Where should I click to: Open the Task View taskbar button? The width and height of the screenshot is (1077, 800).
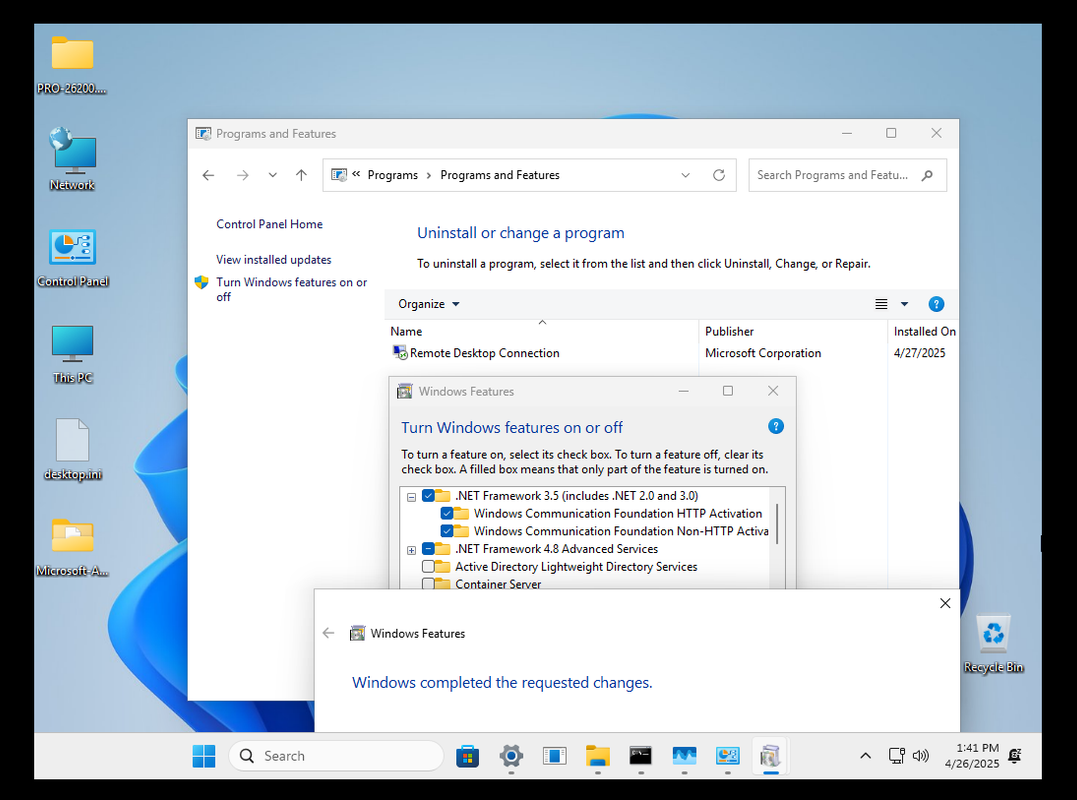[554, 756]
